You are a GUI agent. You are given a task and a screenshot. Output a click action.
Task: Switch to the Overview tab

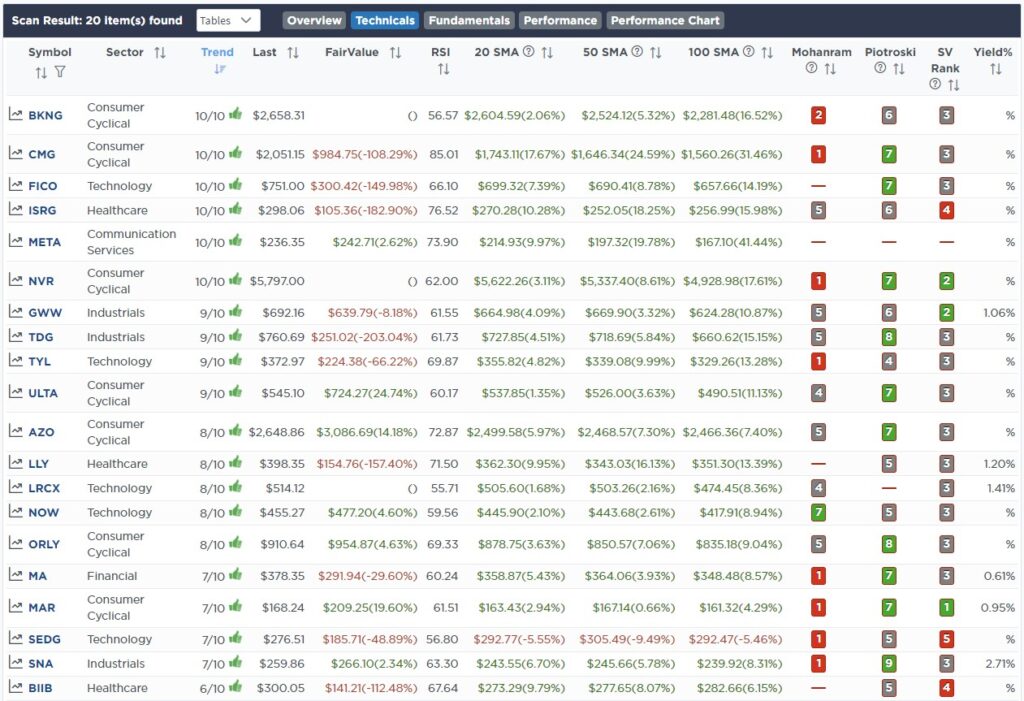point(314,20)
